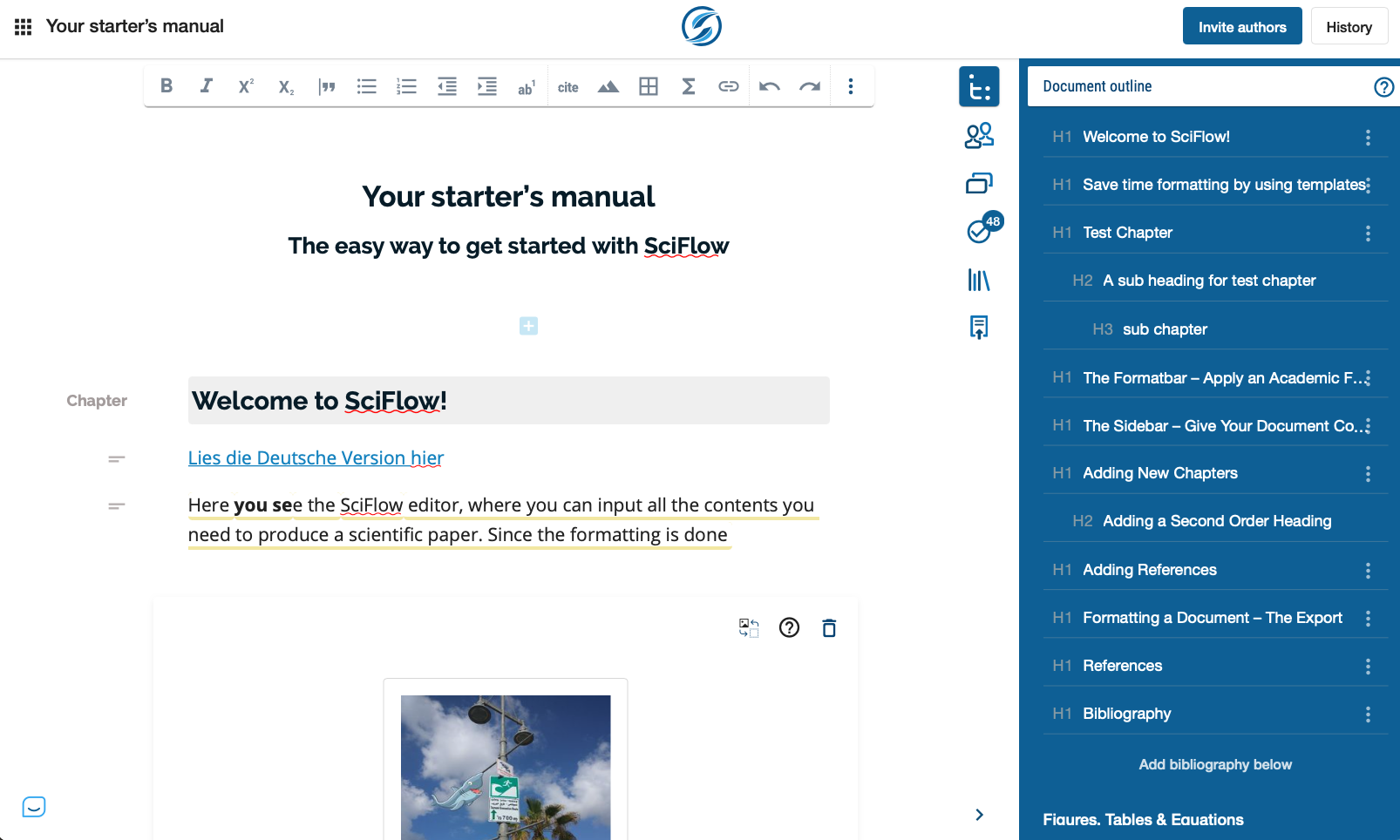Viewport: 1400px width, 840px height.
Task: Apply superscript formatting
Action: click(x=245, y=85)
